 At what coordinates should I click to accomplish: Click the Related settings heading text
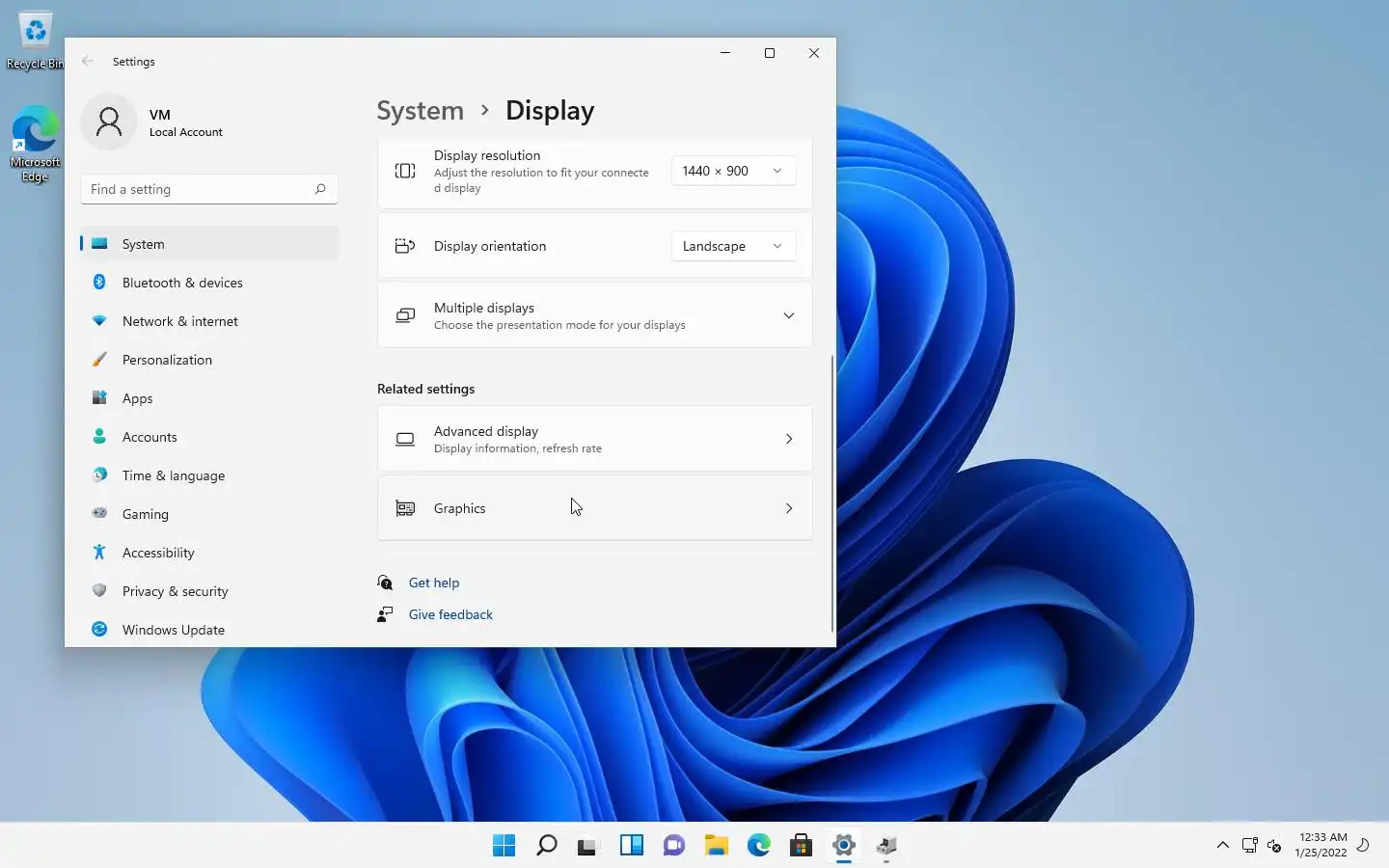[x=425, y=389]
